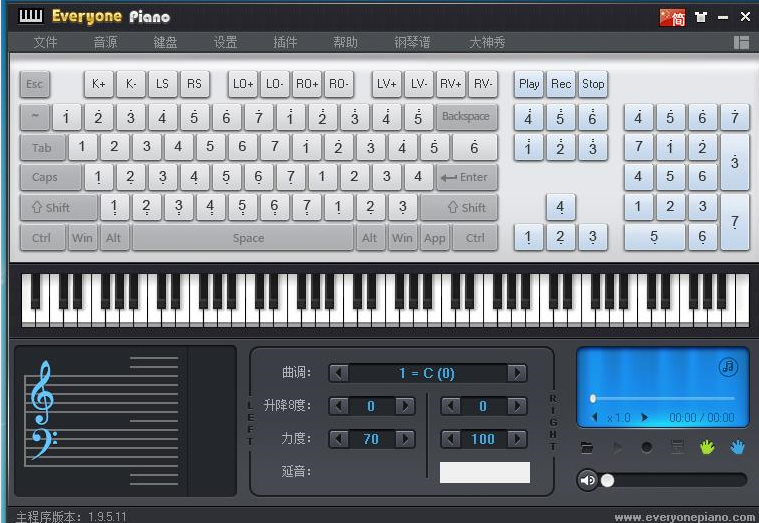Viewport: 759px width, 523px height.
Task: Increase left-hand octave (升降8度) value
Action: click(x=405, y=406)
